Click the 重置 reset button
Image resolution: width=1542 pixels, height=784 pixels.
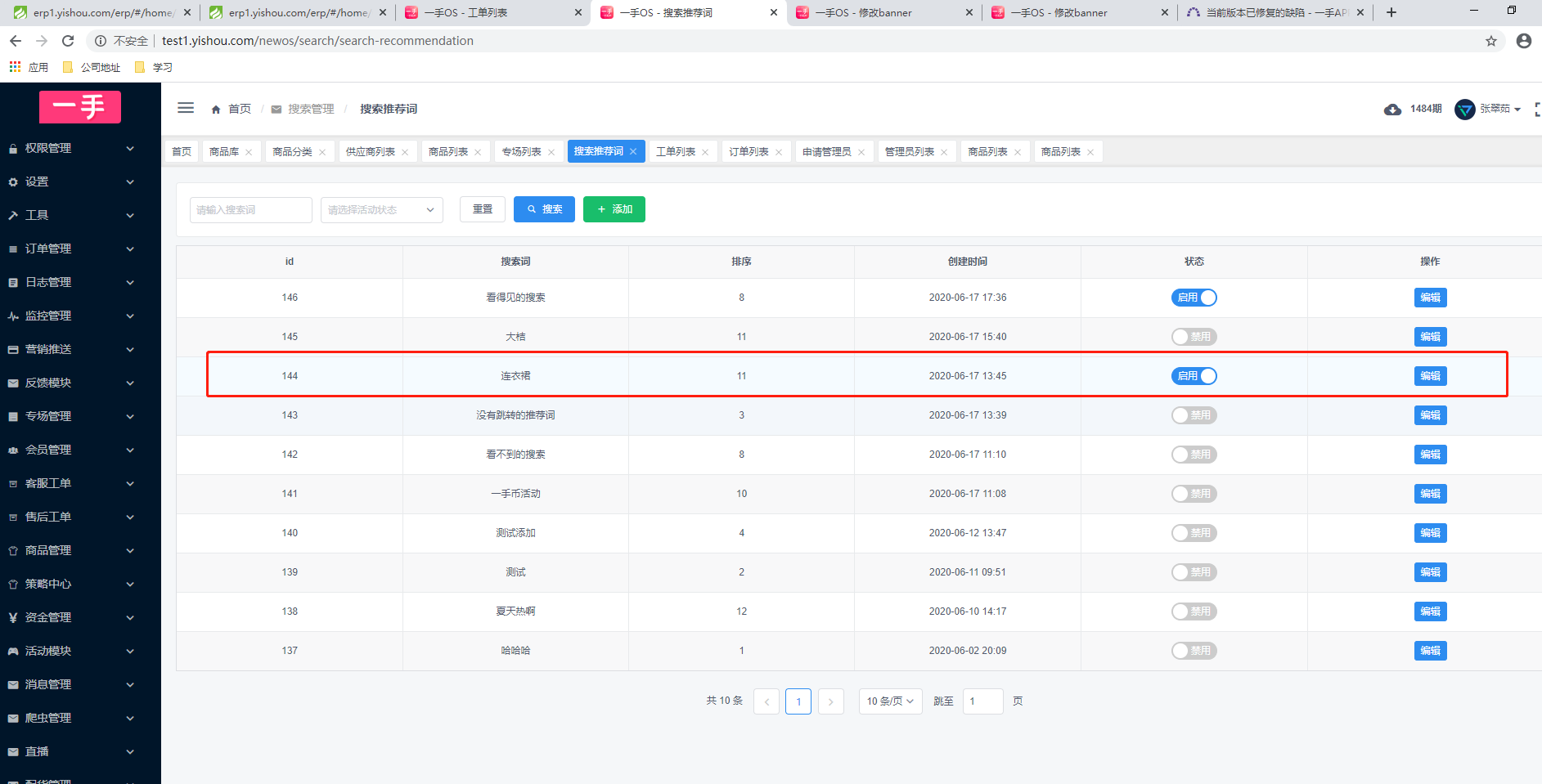pos(483,209)
